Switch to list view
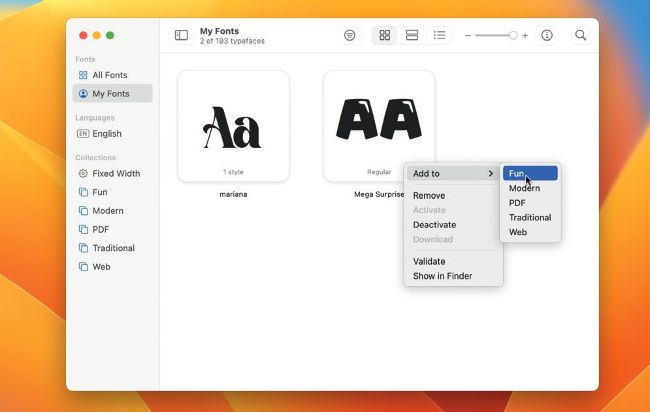The width and height of the screenshot is (650, 412). pyautogui.click(x=439, y=35)
